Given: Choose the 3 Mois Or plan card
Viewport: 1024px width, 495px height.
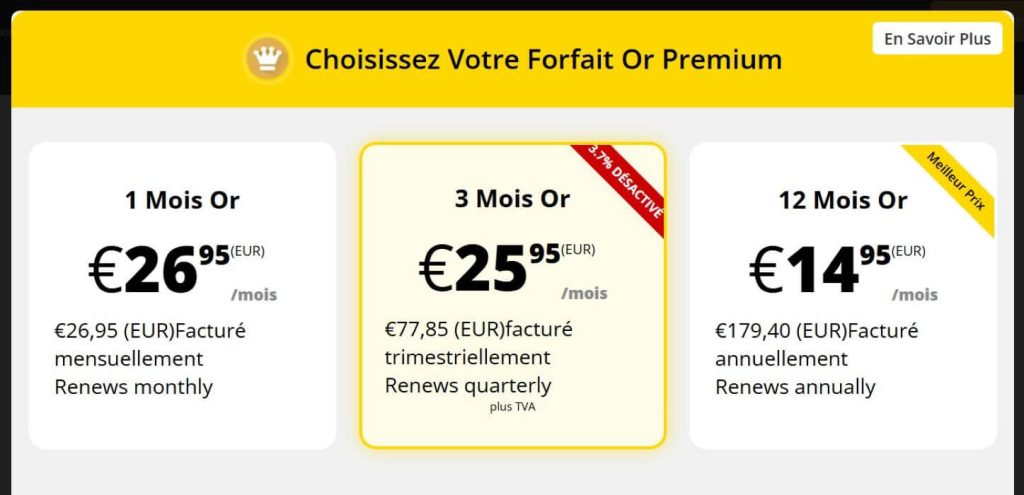Looking at the screenshot, I should click(x=513, y=295).
